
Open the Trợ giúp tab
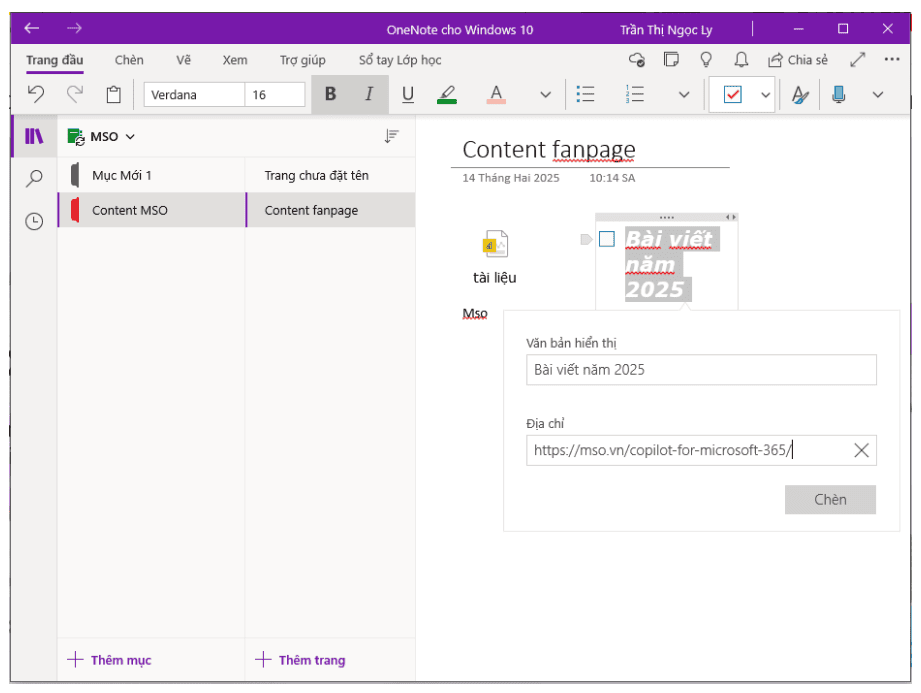(302, 60)
